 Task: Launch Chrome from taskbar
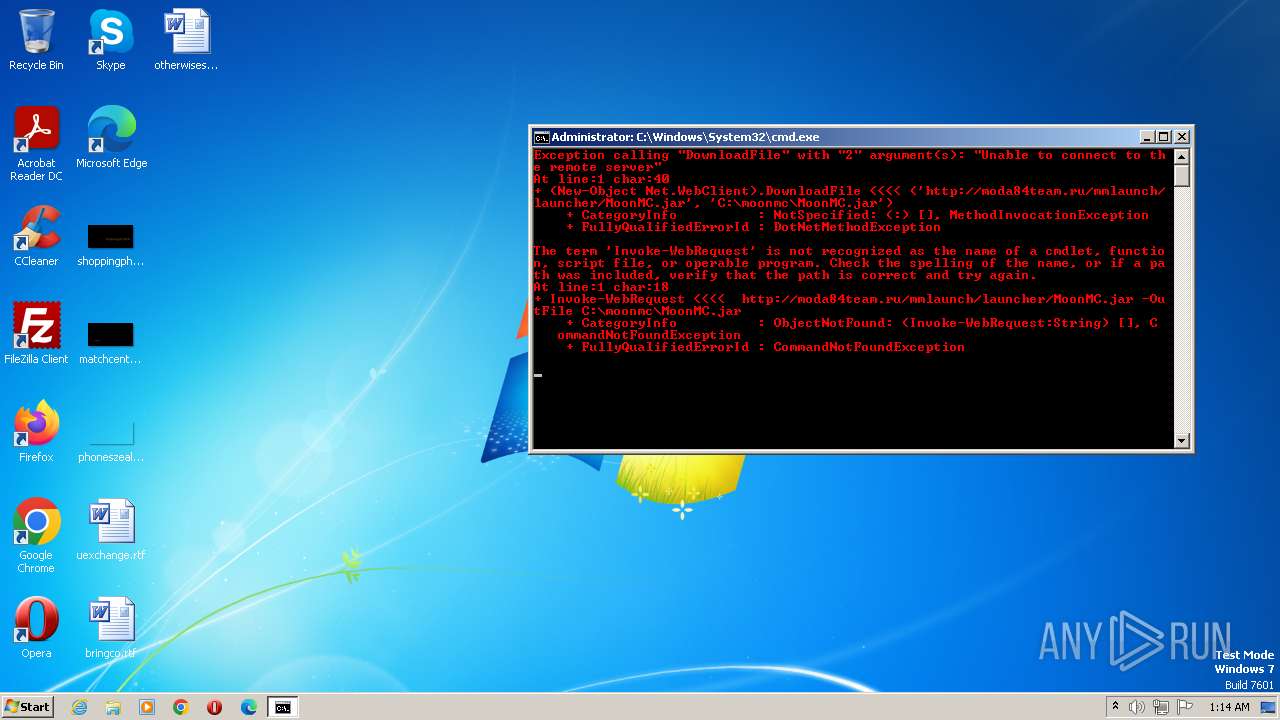[181, 707]
